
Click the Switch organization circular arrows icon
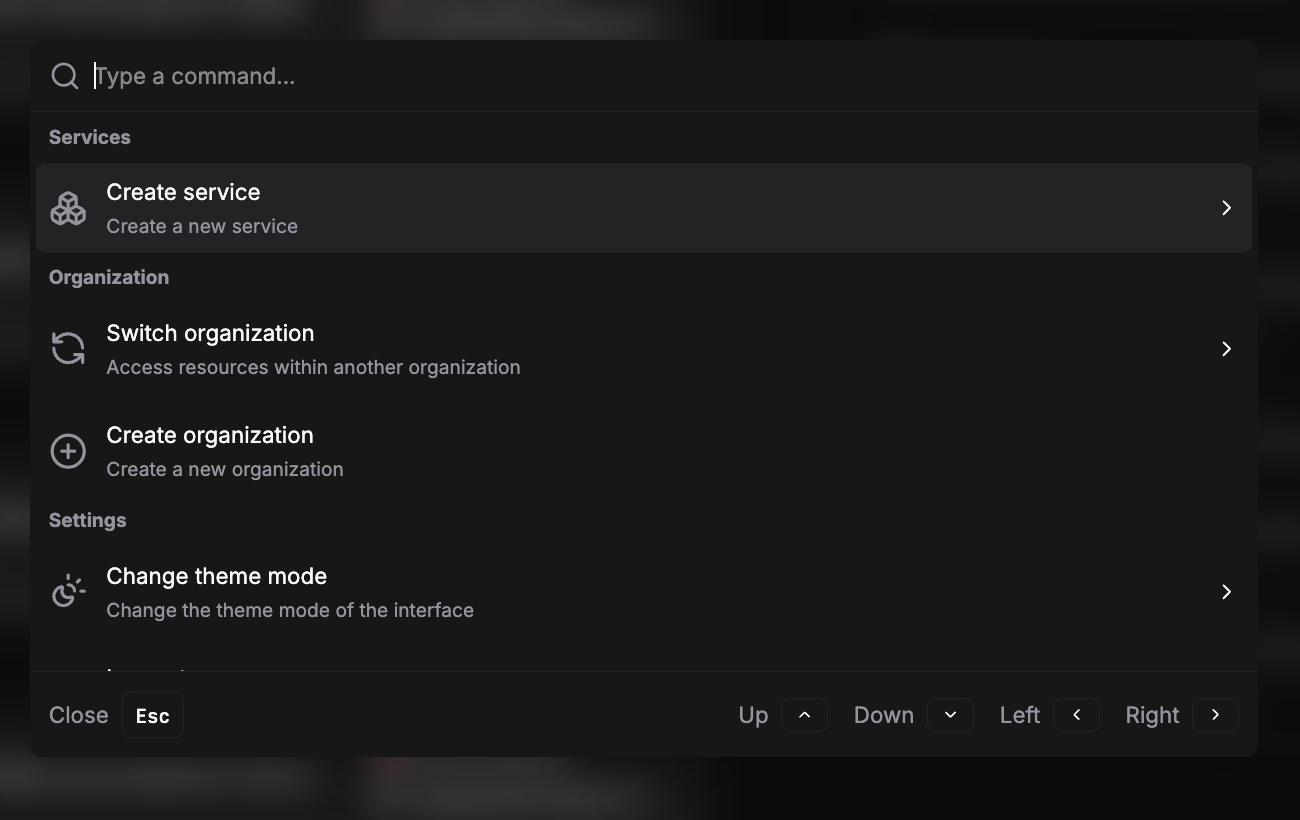[68, 349]
